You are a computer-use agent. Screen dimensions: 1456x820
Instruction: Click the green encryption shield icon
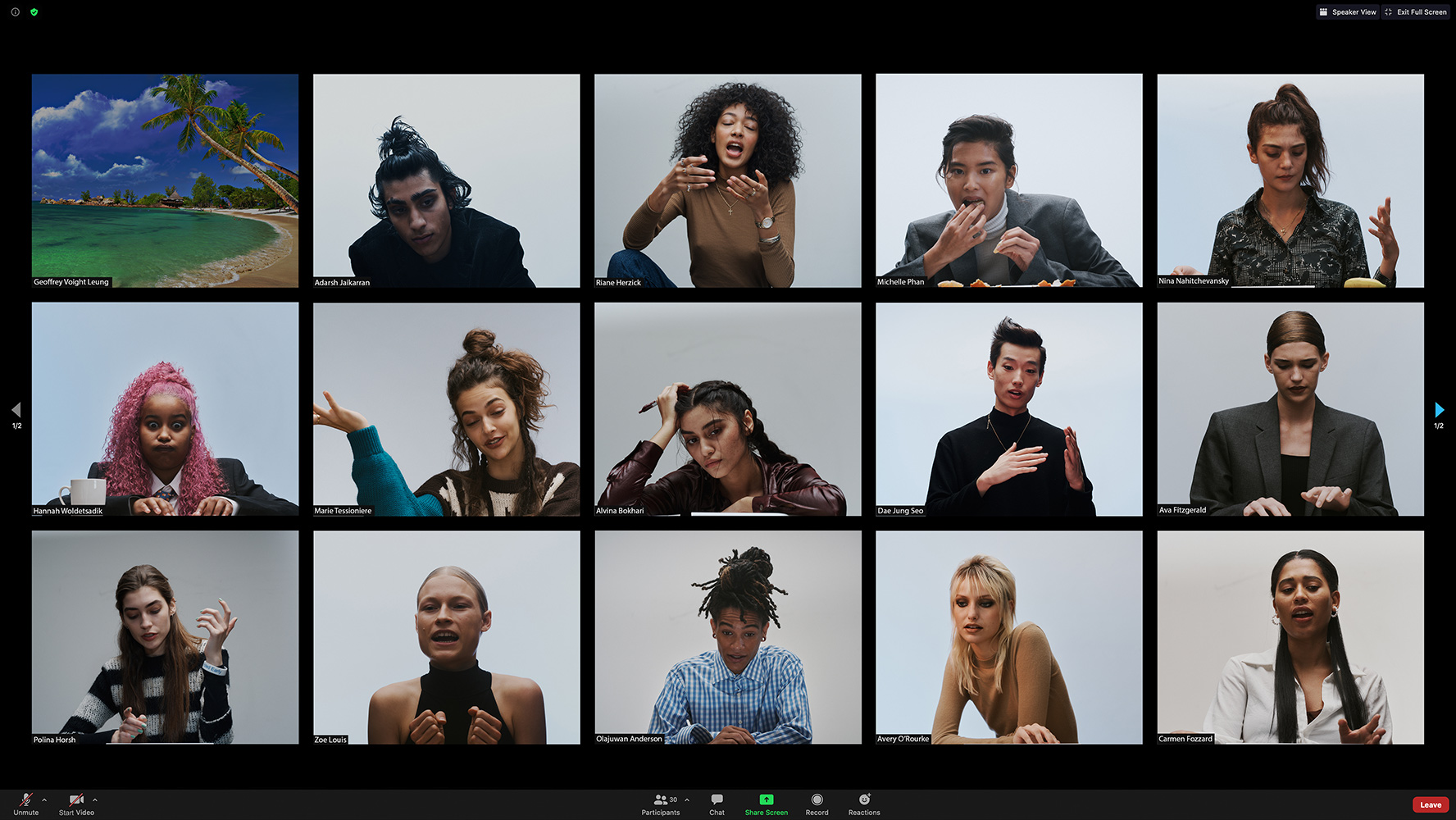click(x=34, y=12)
